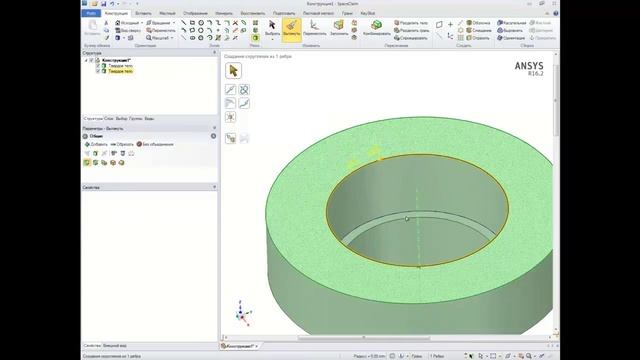This screenshot has height=360, width=640.
Task: Click Align (Выровнять) assembly tool
Action: (x=510, y=30)
